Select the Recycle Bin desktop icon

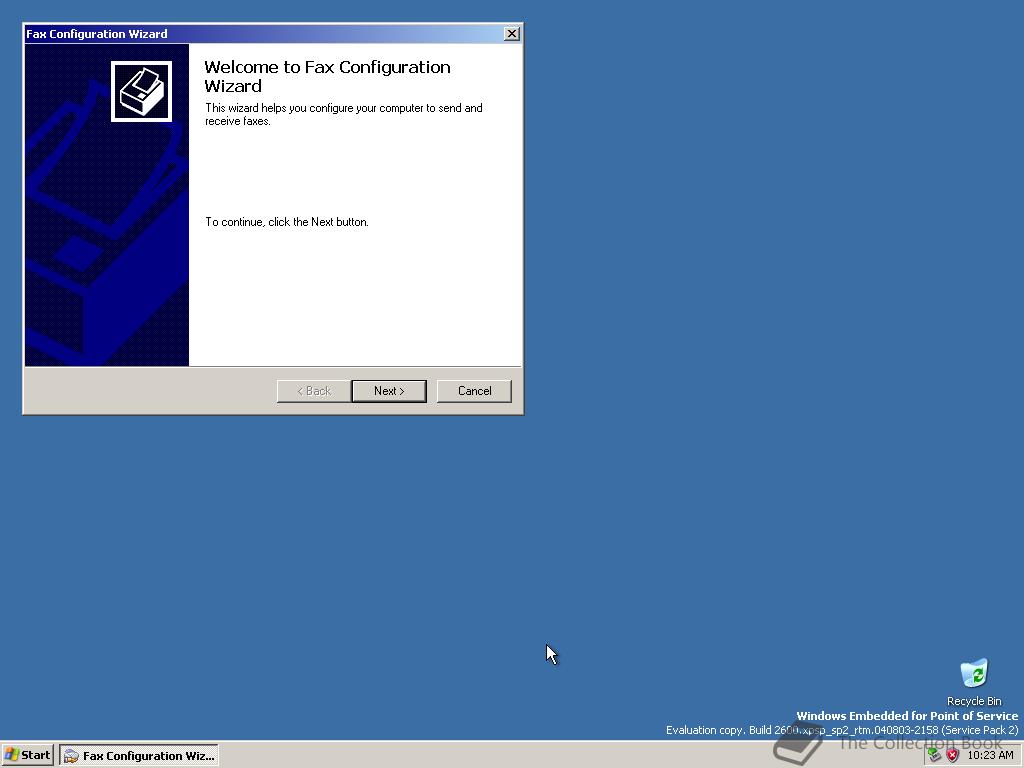tap(974, 682)
